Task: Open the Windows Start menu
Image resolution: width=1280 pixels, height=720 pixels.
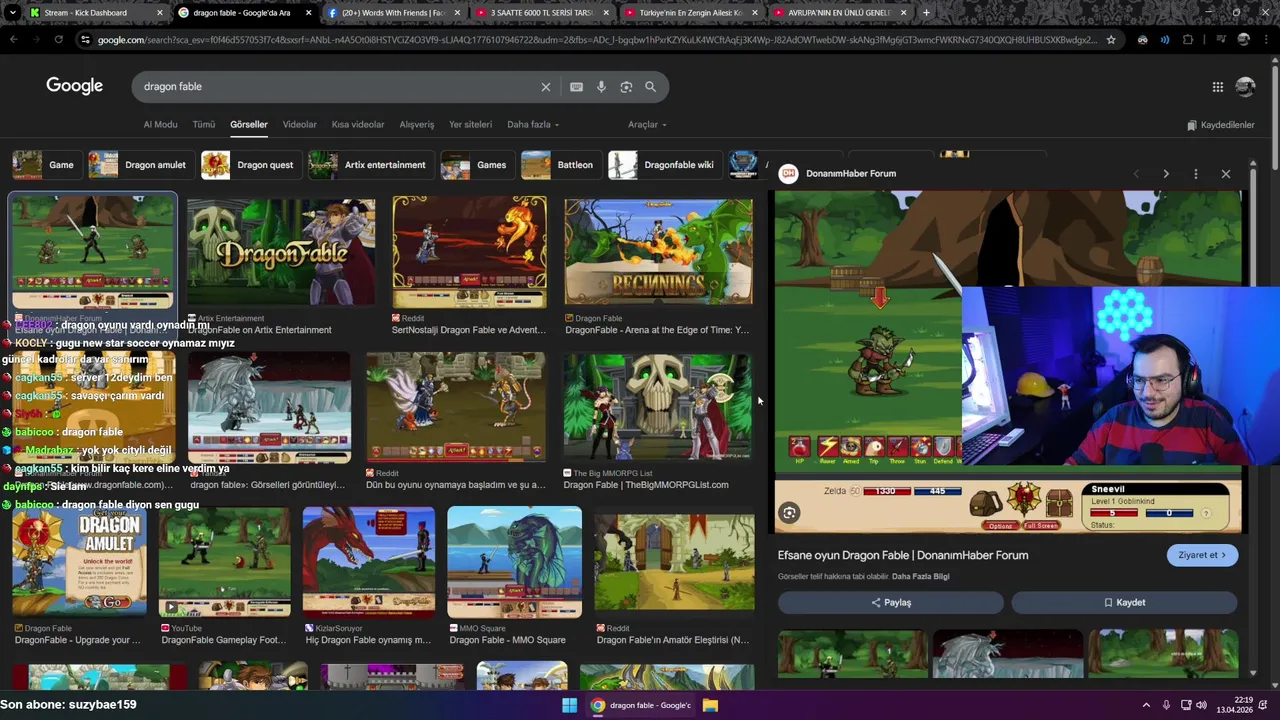Action: 569,705
